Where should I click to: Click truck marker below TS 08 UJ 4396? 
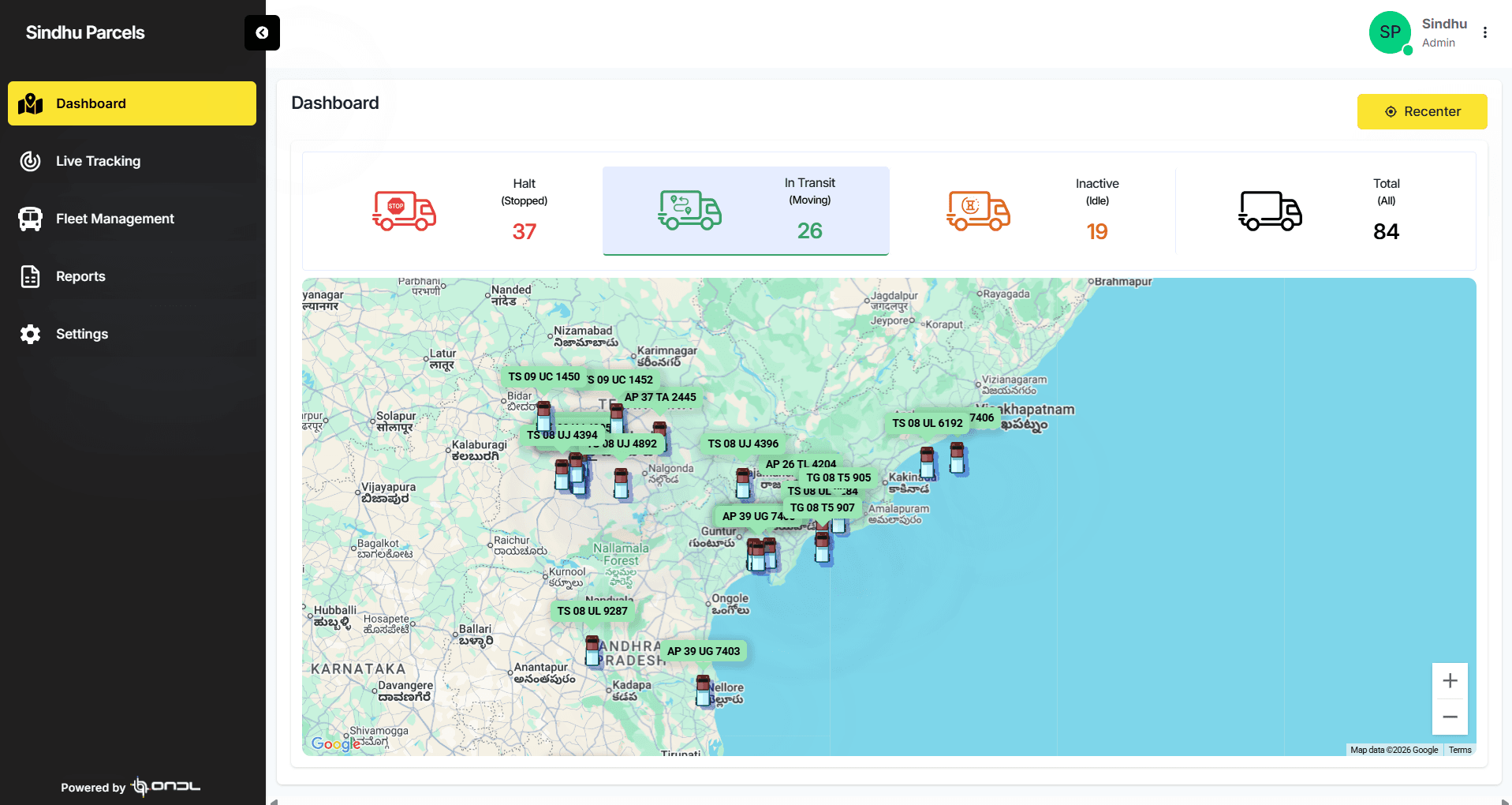pos(742,483)
